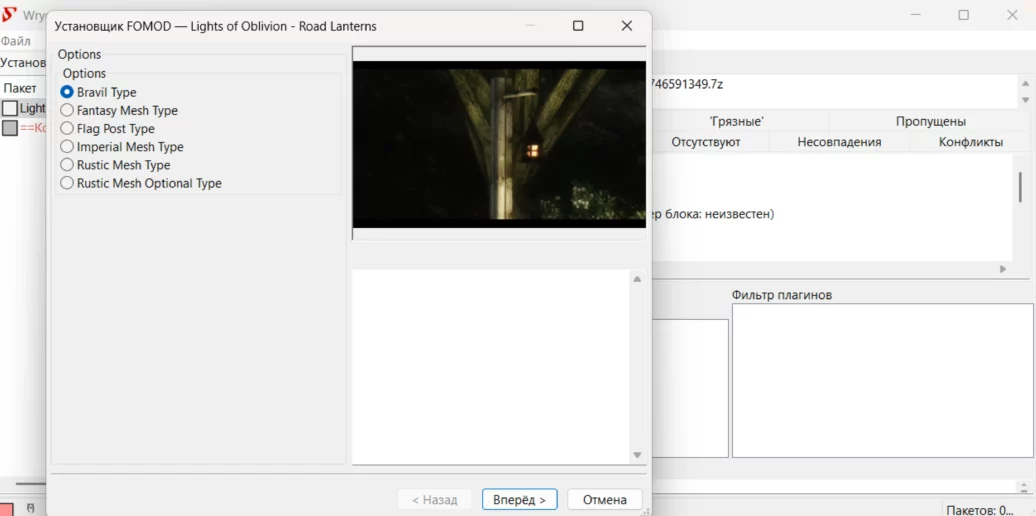Image resolution: width=1036 pixels, height=516 pixels.
Task: Open the Несовпадения tab
Action: pyautogui.click(x=839, y=142)
